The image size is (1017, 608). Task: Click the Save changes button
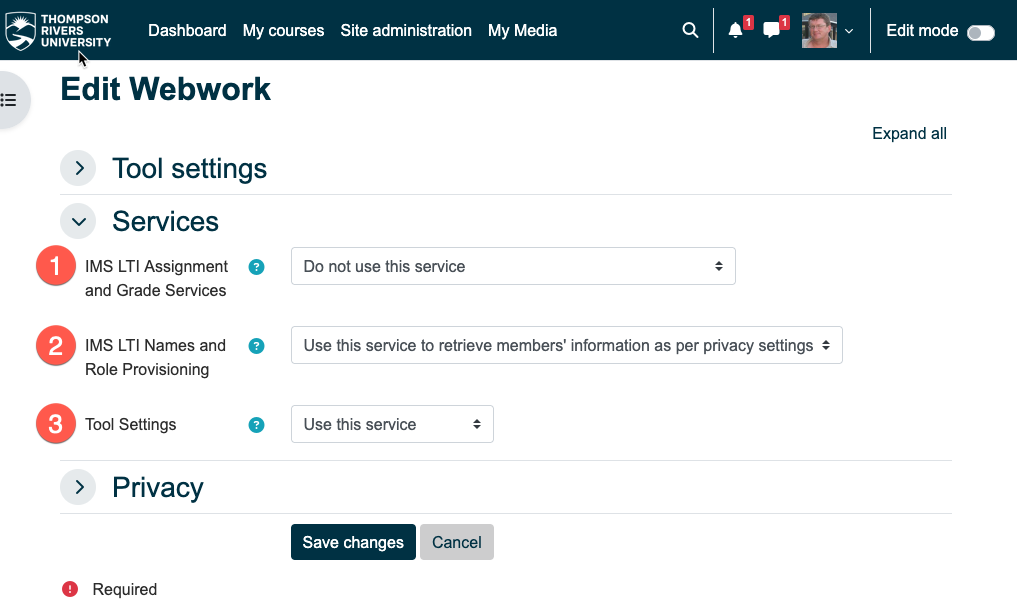(x=353, y=542)
